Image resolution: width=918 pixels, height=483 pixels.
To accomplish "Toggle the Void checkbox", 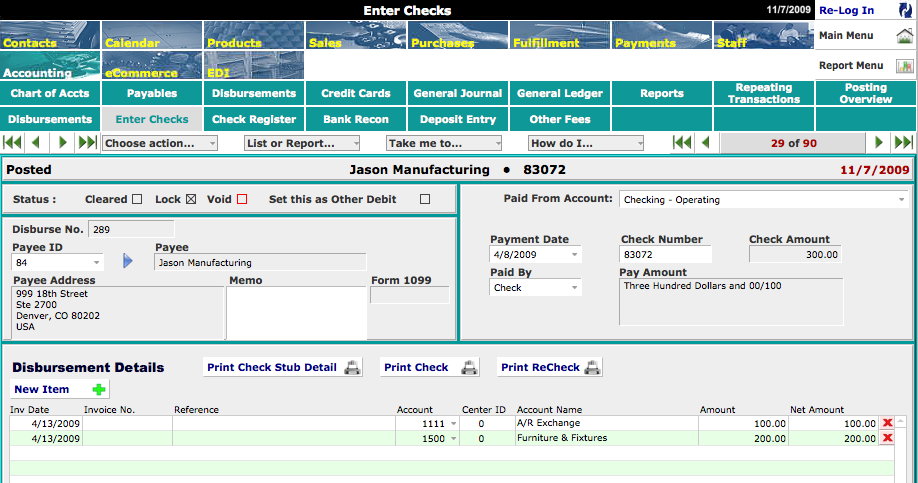I will pyautogui.click(x=242, y=199).
